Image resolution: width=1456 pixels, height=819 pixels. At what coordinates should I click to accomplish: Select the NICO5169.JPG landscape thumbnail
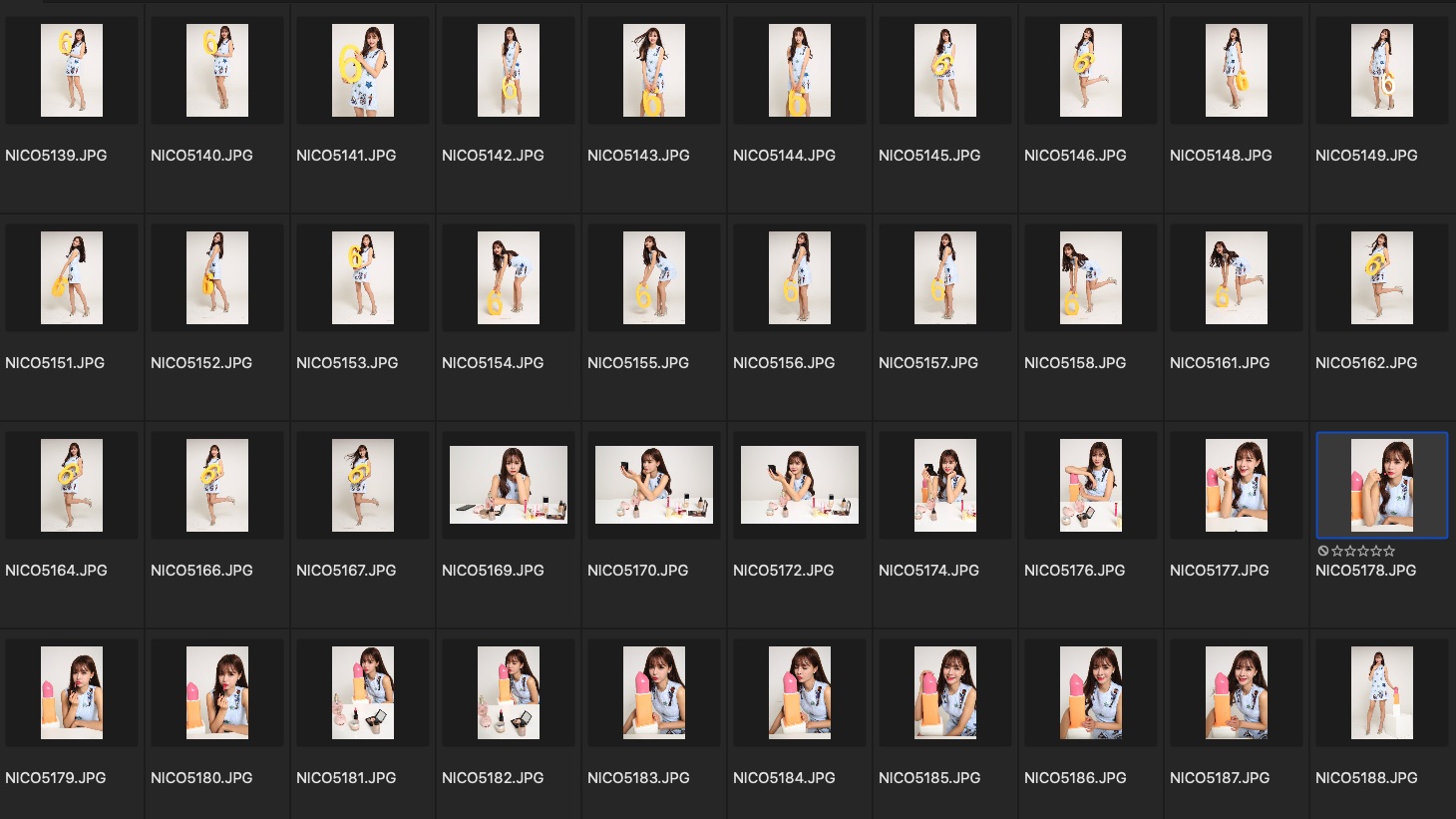(509, 485)
